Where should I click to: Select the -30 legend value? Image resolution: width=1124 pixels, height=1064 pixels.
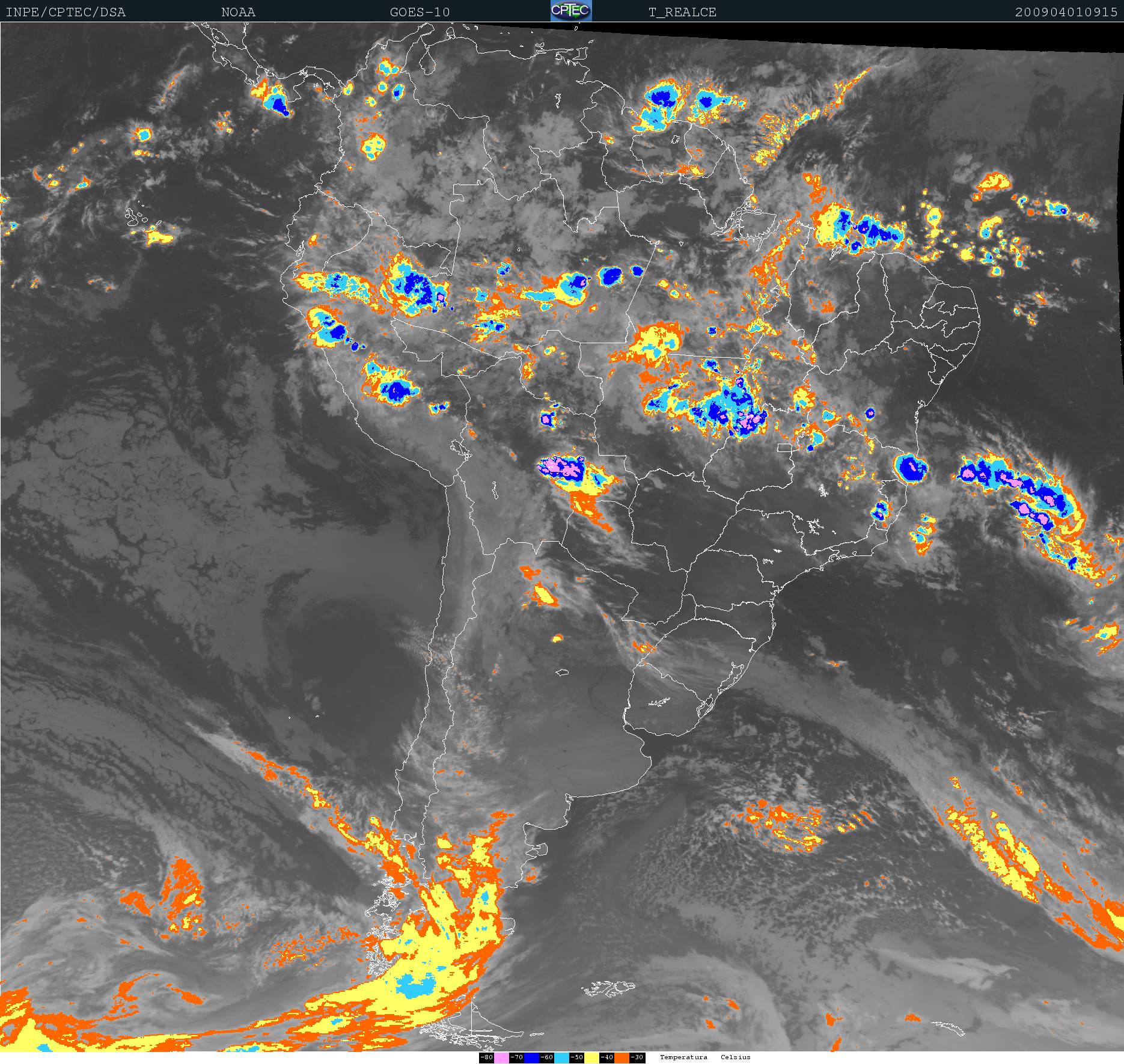(x=637, y=1057)
